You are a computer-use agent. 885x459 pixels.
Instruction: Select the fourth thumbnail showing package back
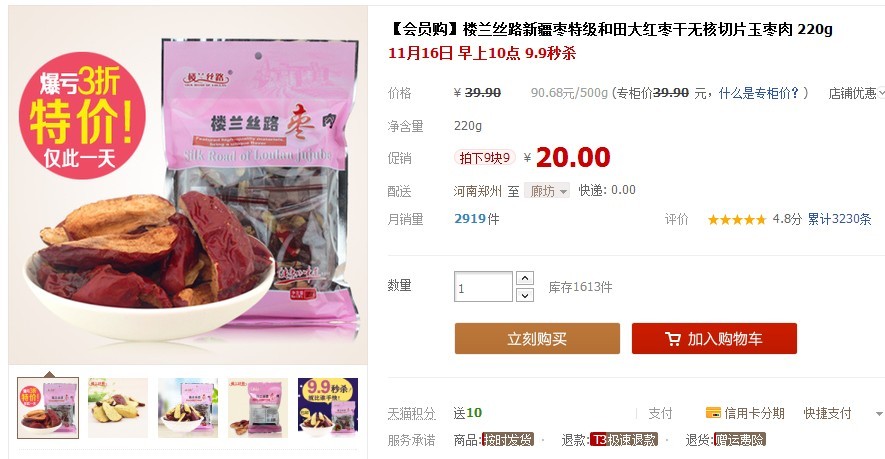coord(258,408)
